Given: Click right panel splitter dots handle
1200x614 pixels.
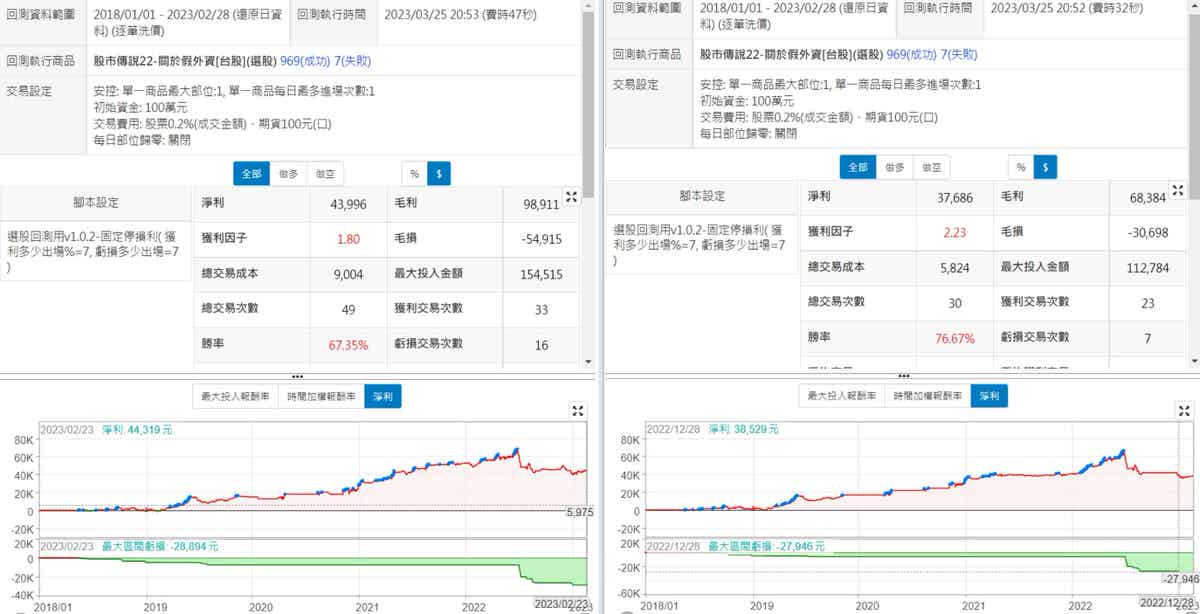Looking at the screenshot, I should tap(903, 377).
